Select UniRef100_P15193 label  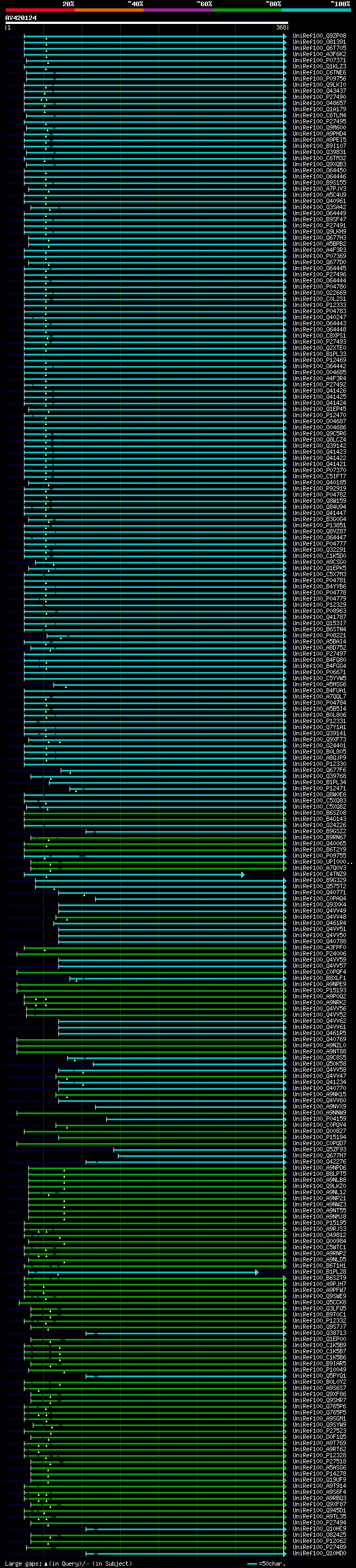coord(319,990)
